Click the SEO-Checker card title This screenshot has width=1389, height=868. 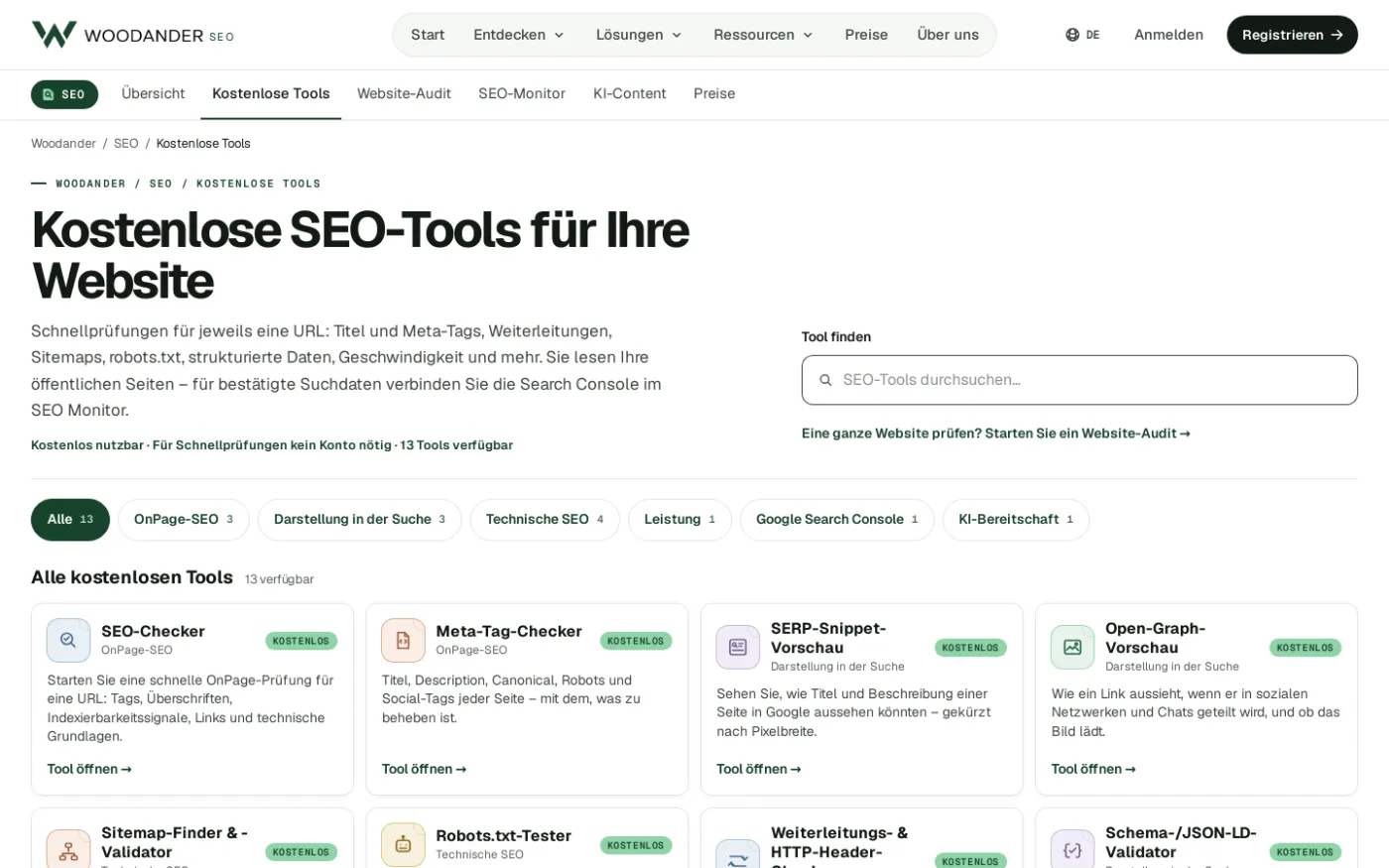(x=153, y=632)
